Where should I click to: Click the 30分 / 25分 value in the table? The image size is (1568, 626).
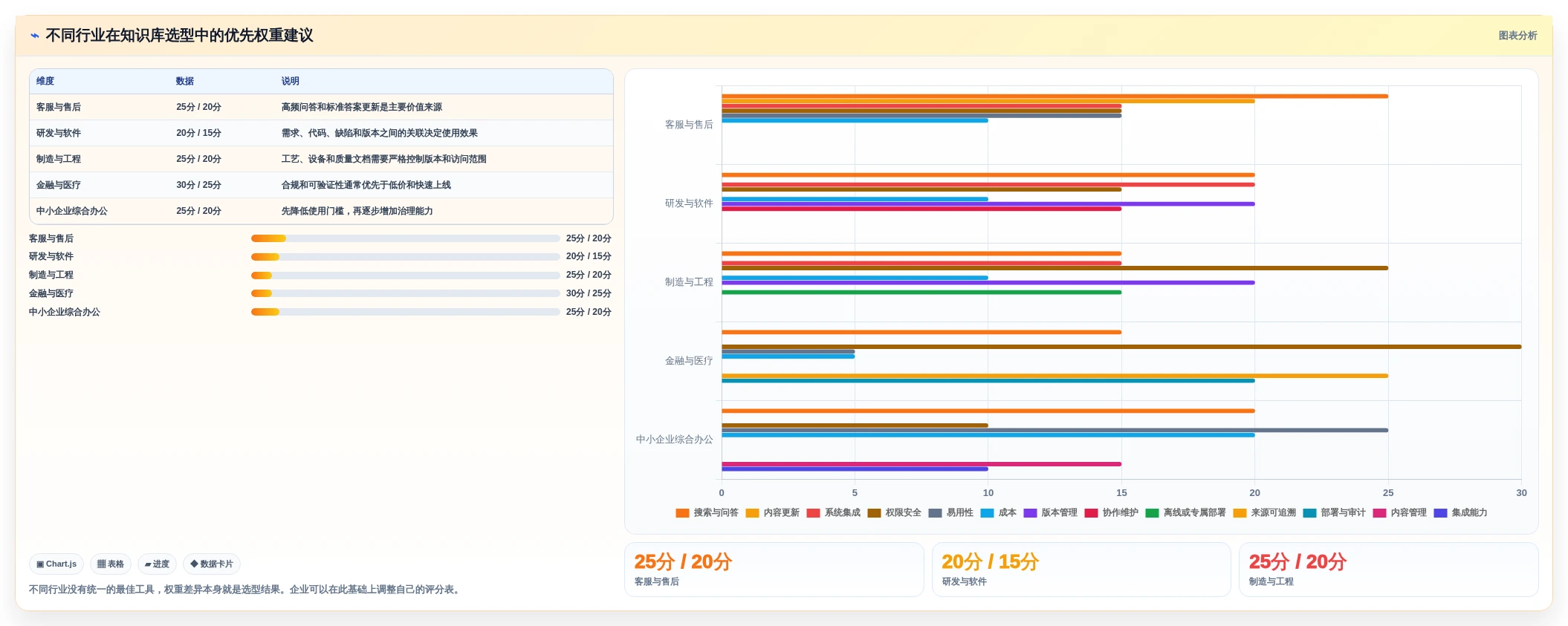coord(198,185)
